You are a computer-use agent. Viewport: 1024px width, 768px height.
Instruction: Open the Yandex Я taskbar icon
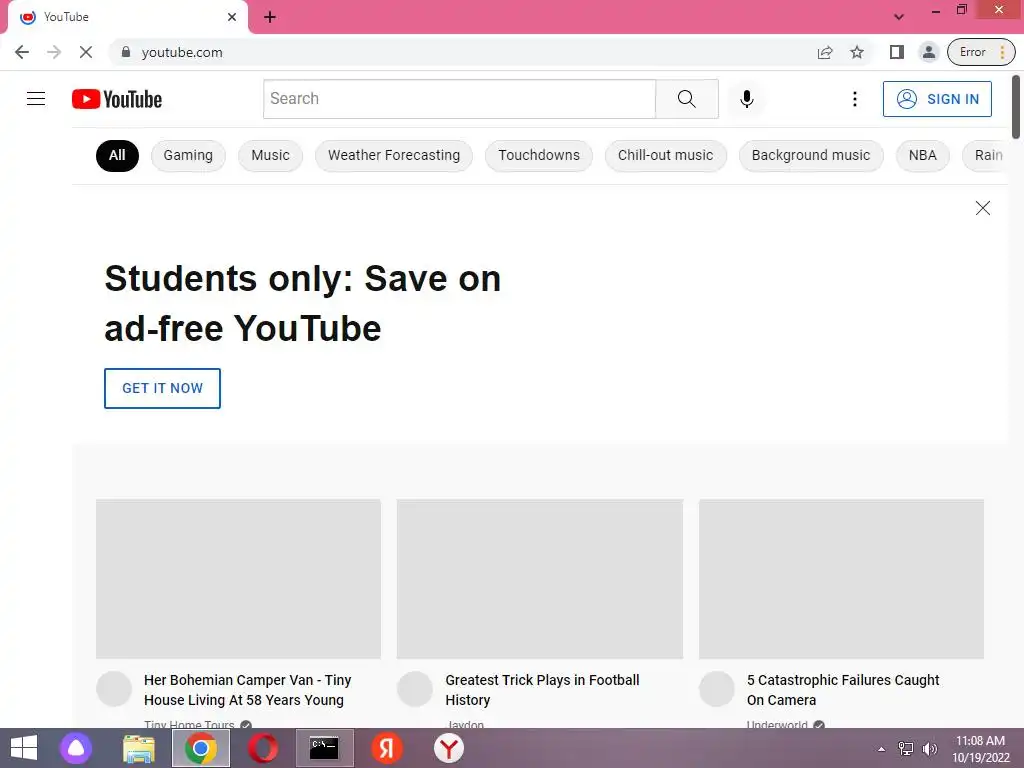click(387, 748)
